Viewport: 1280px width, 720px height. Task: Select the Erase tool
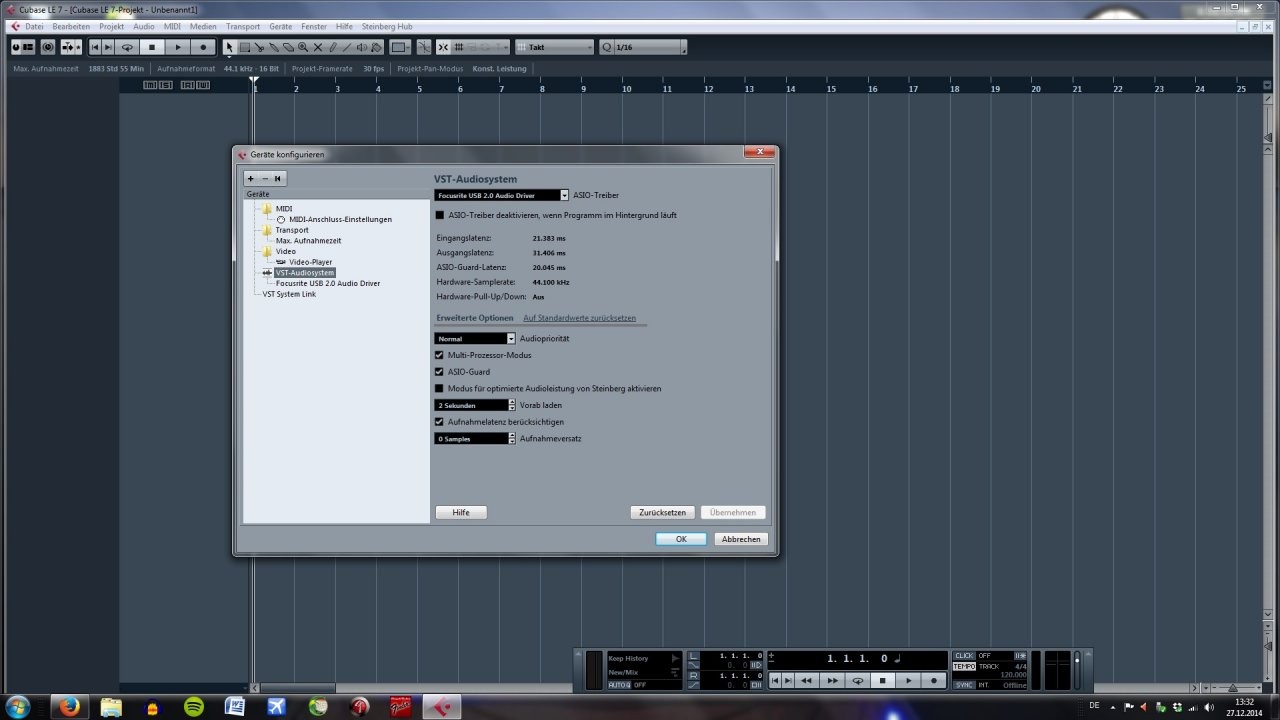(288, 47)
